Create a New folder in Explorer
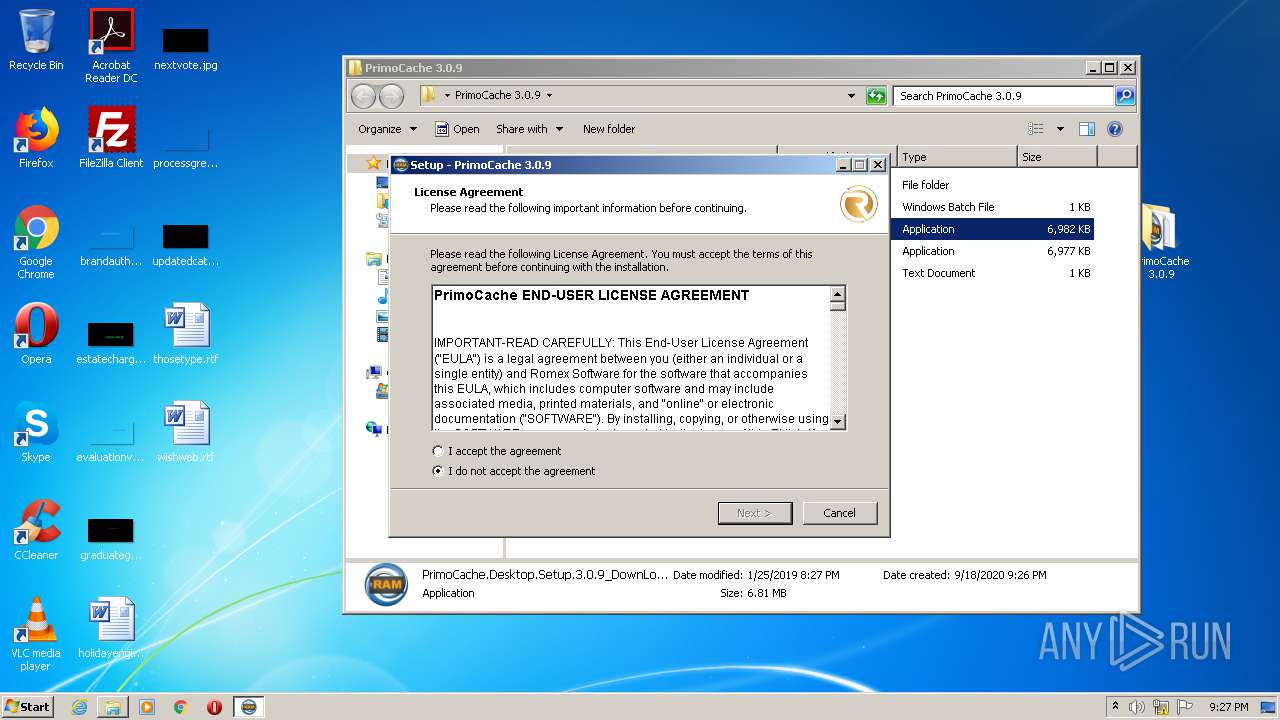Image resolution: width=1280 pixels, height=720 pixels. point(609,129)
